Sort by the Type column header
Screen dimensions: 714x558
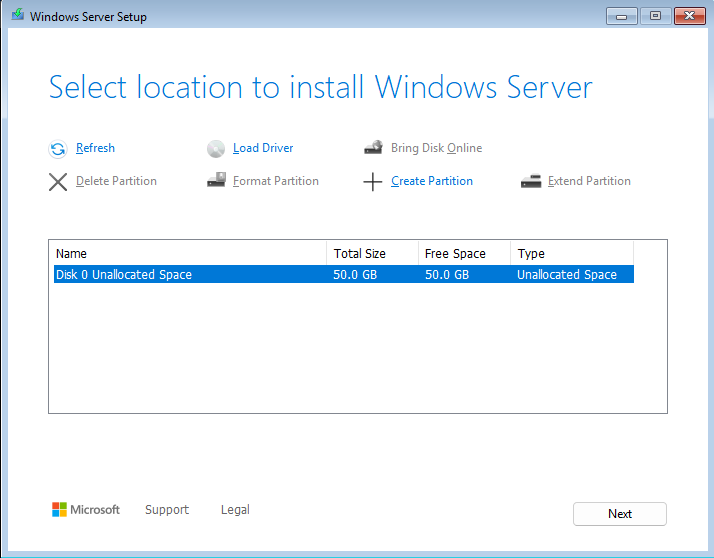point(571,254)
